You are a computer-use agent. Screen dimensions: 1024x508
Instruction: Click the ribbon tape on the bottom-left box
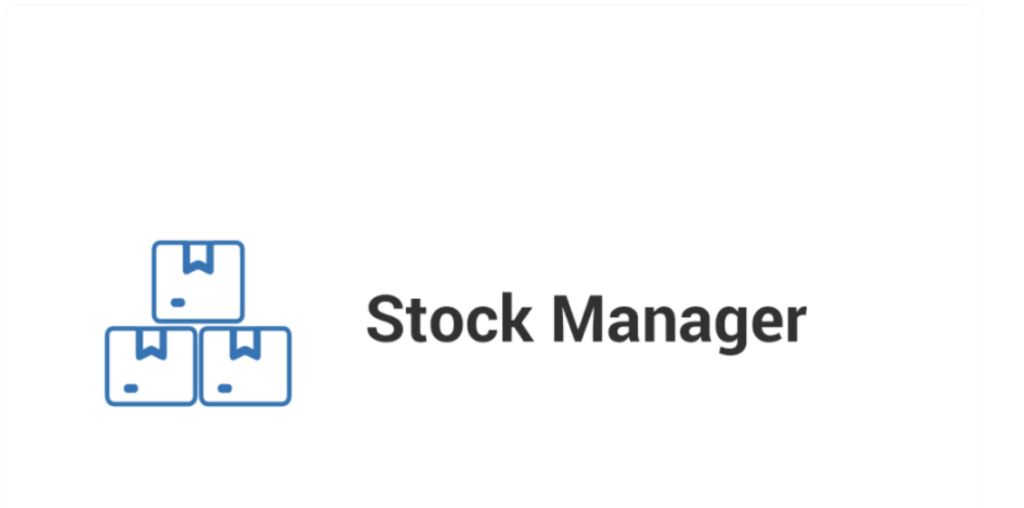click(151, 344)
